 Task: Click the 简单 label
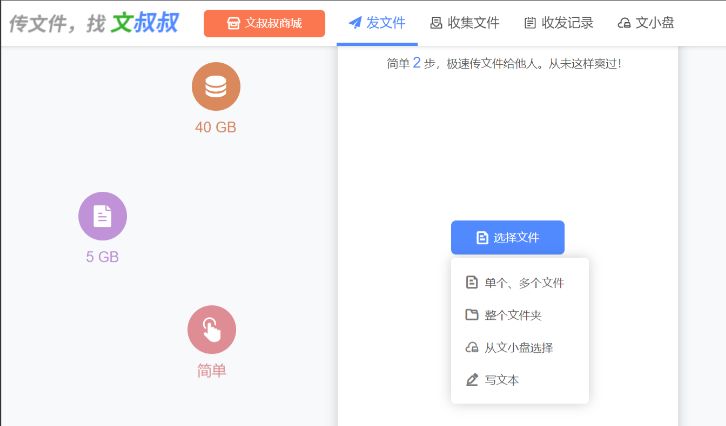point(212,370)
